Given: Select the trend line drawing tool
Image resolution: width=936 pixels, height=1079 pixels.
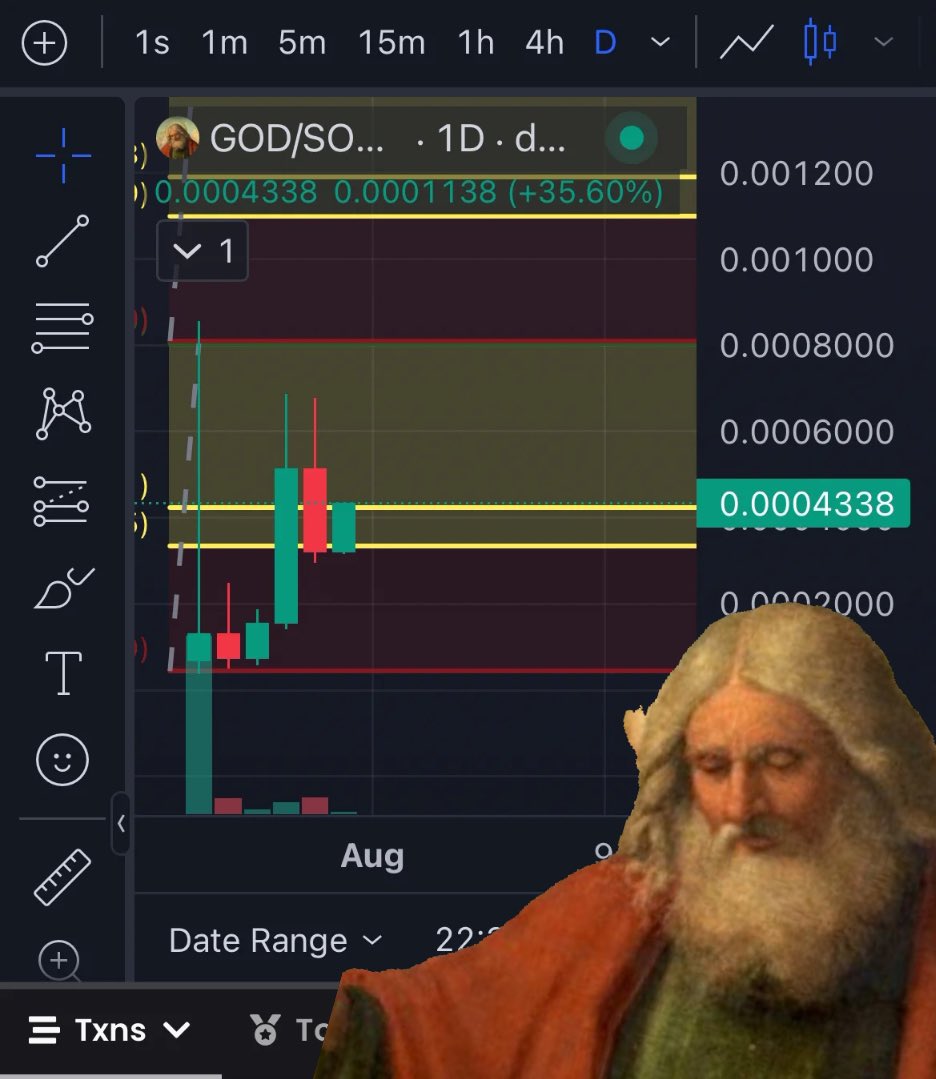Looking at the screenshot, I should point(62,238).
